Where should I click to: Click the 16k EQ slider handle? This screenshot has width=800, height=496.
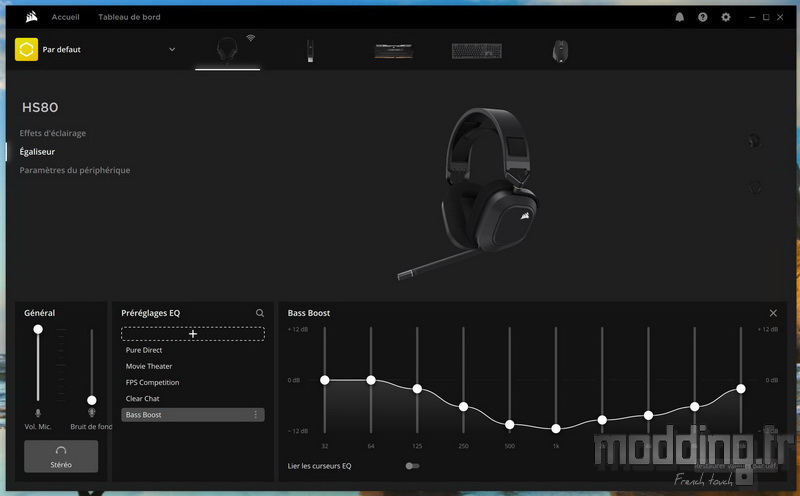coord(741,389)
